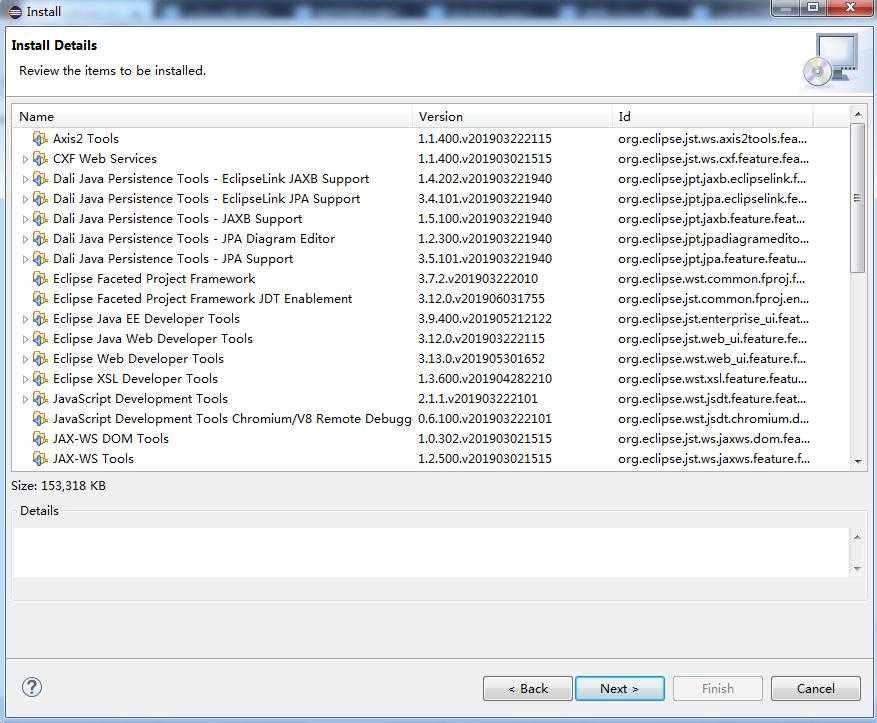
Task: Expand Dali EclipseLink JPA Support node
Action: coord(25,200)
